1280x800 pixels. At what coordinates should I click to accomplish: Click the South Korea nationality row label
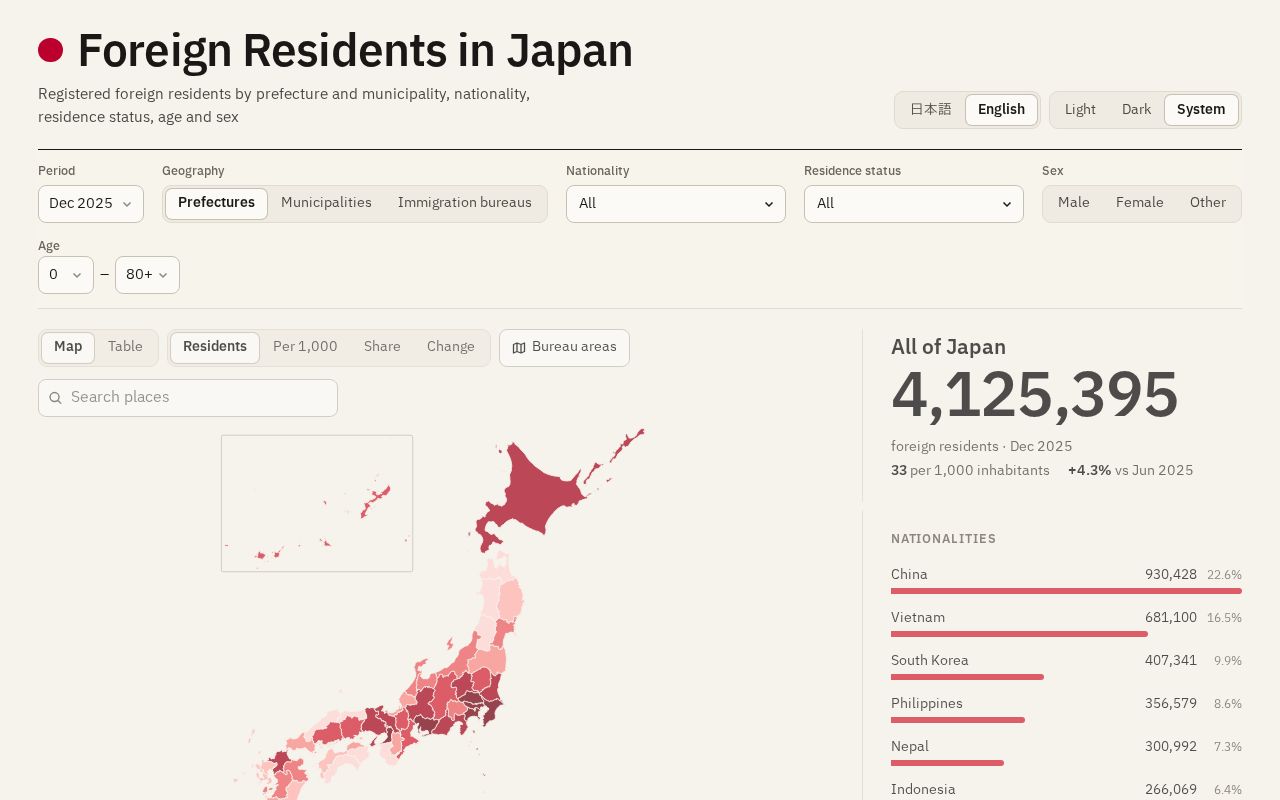930,661
